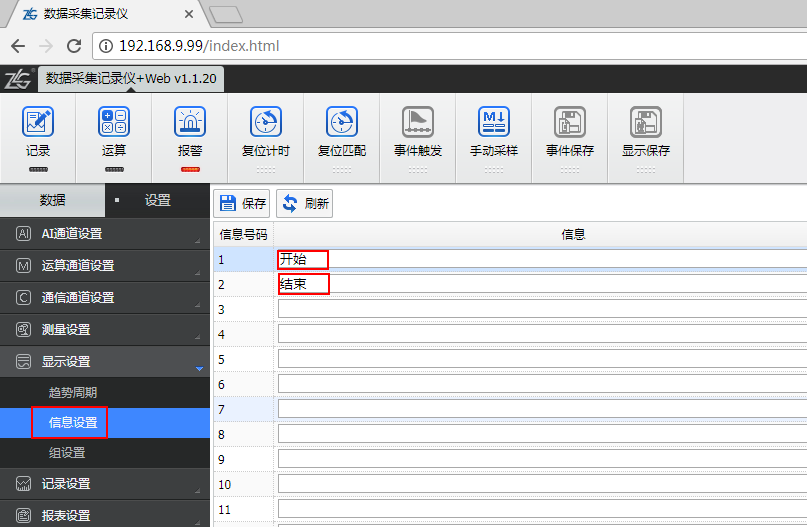Click the 复位计时 reset timer icon

(266, 122)
